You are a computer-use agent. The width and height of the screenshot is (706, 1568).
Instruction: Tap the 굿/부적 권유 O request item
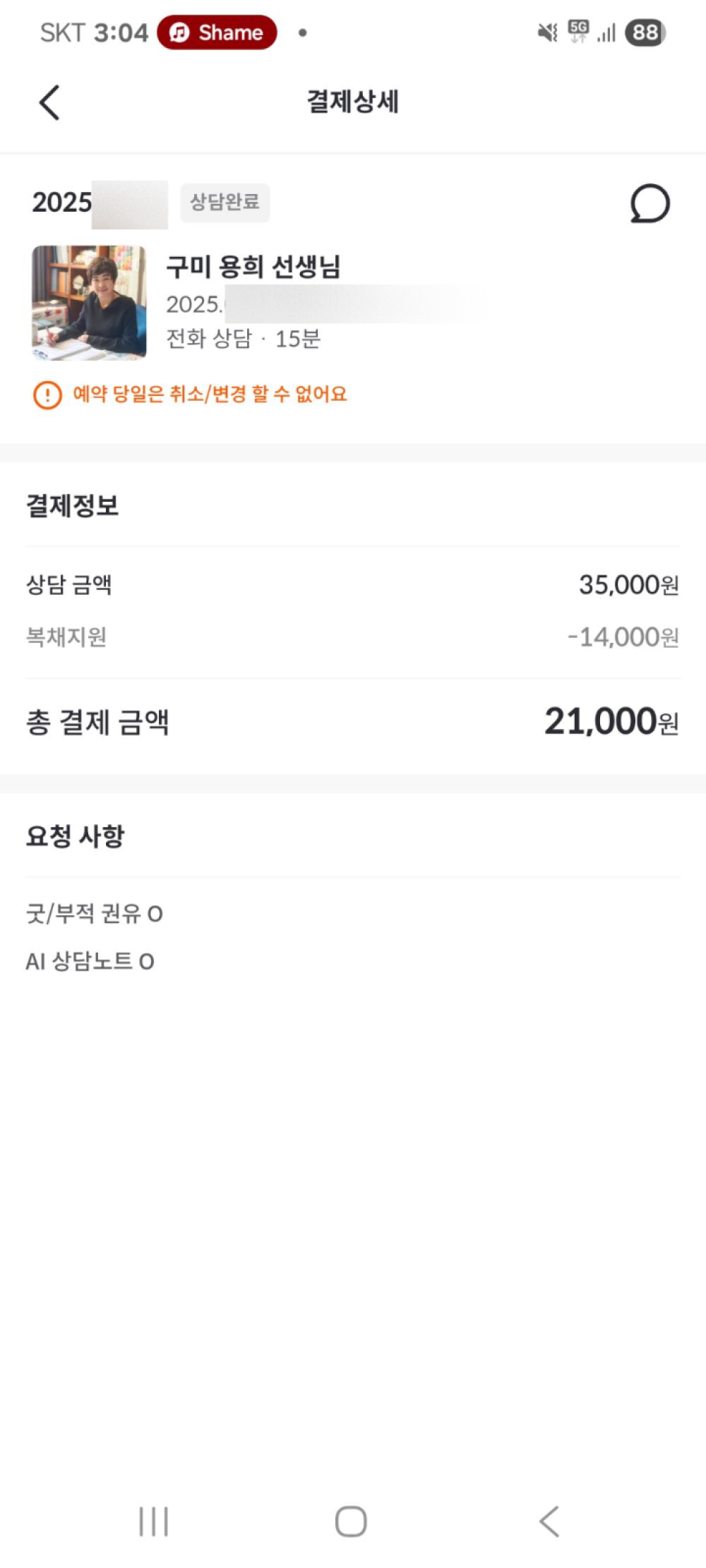95,914
